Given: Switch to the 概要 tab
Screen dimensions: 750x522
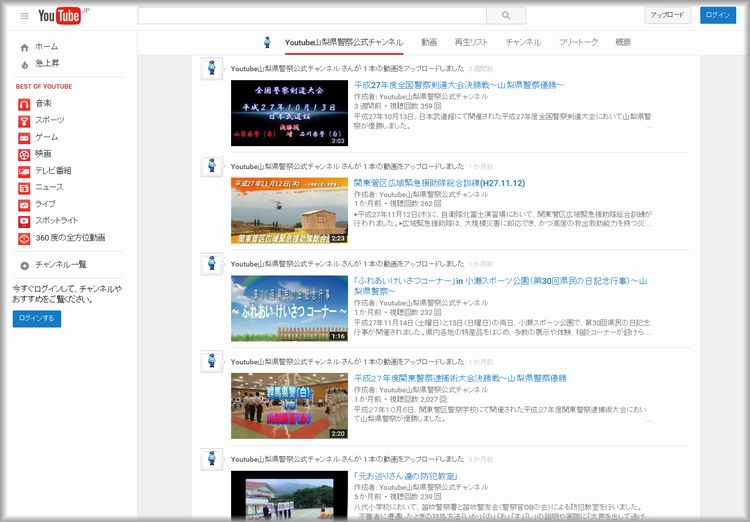Looking at the screenshot, I should (623, 43).
